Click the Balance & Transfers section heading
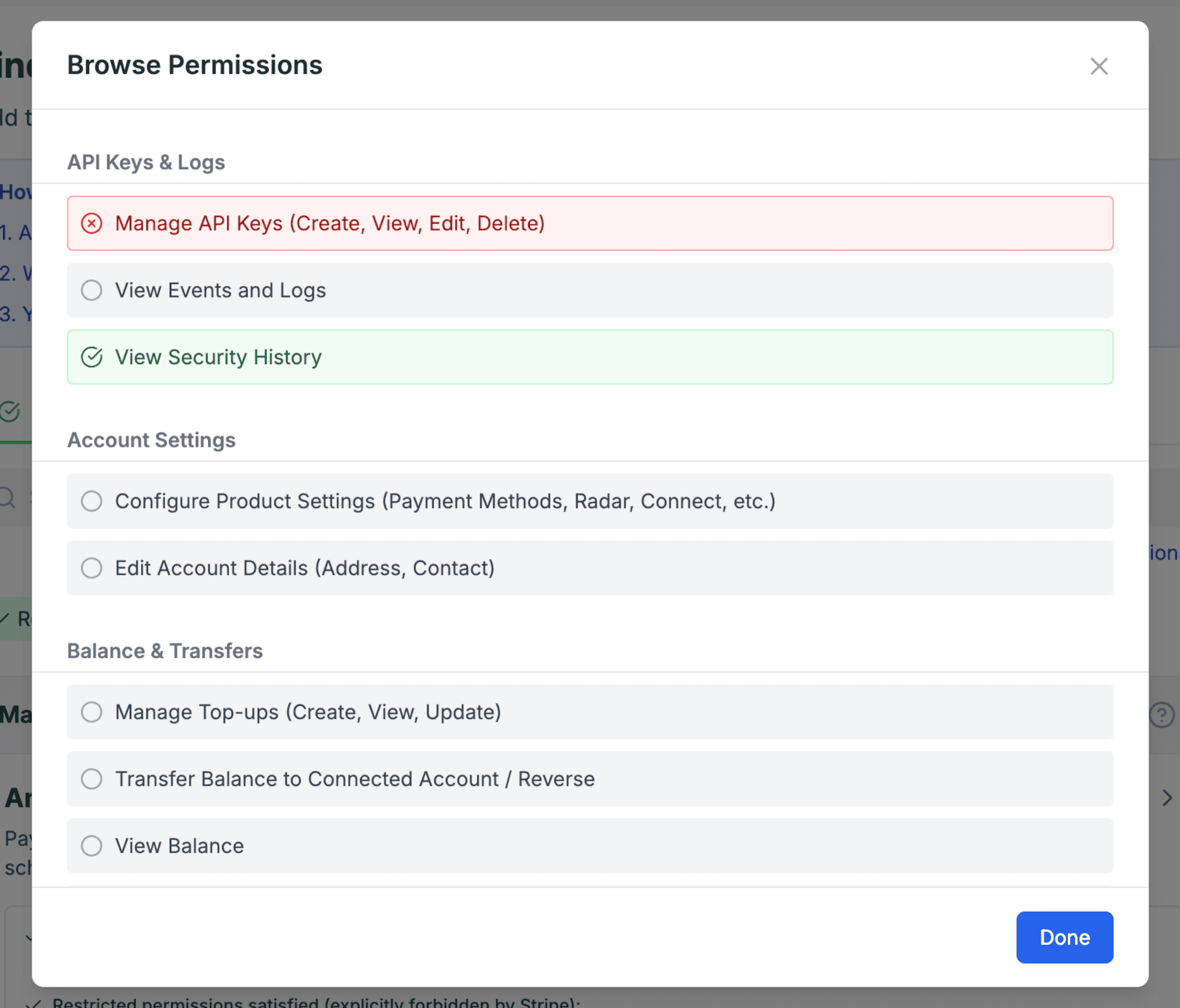Screen dimensions: 1180x1008 165,651
